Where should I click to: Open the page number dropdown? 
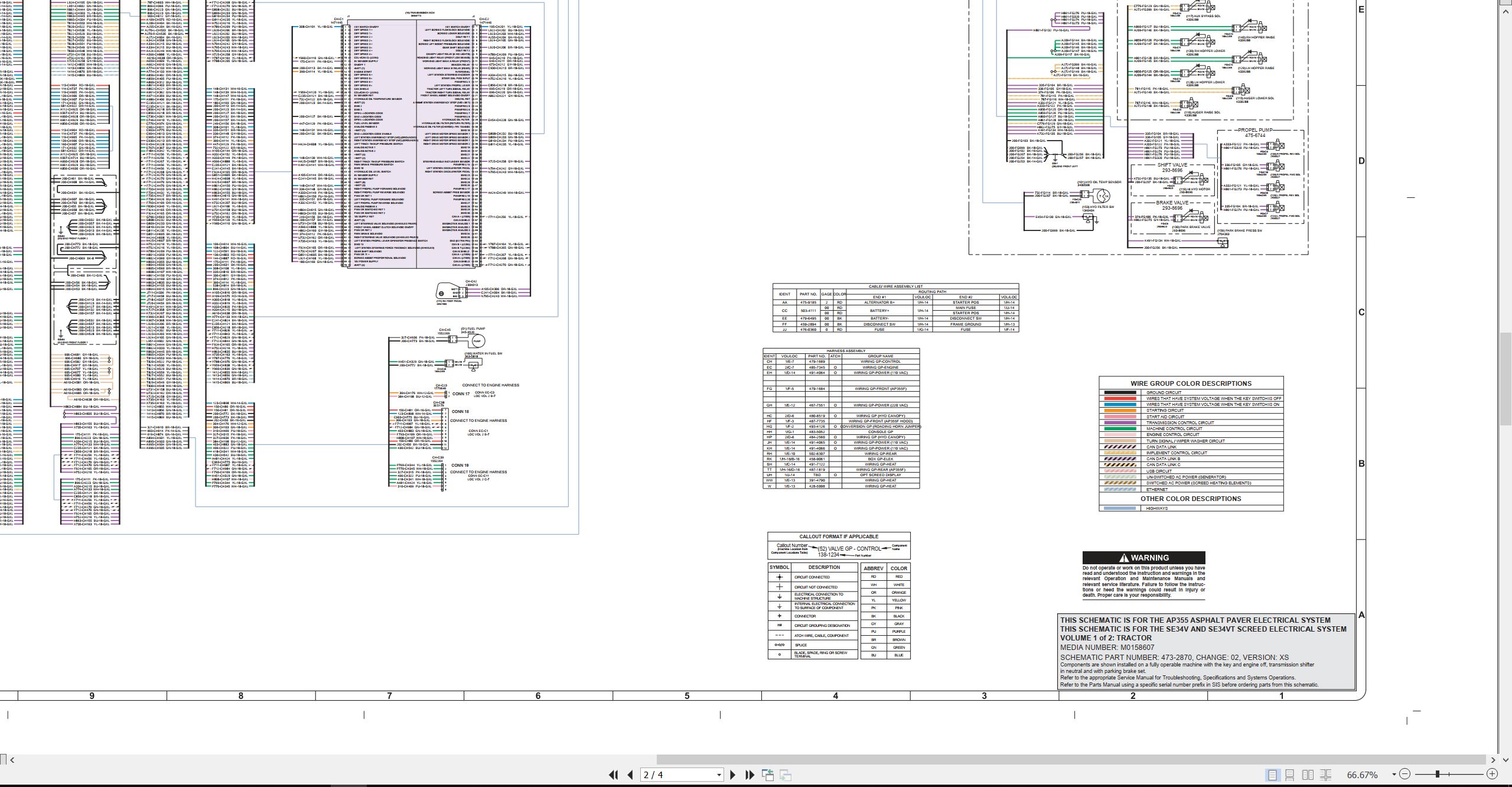[719, 775]
